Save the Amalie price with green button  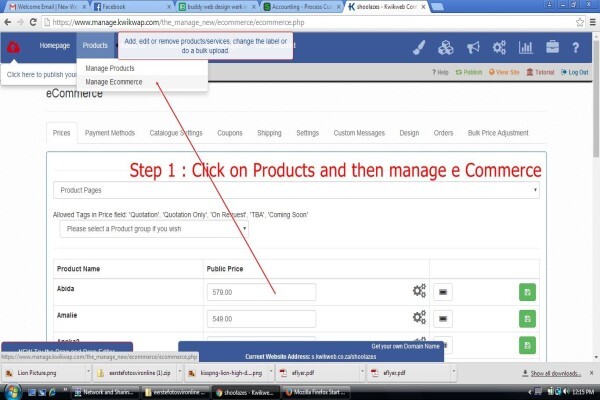[x=527, y=319]
